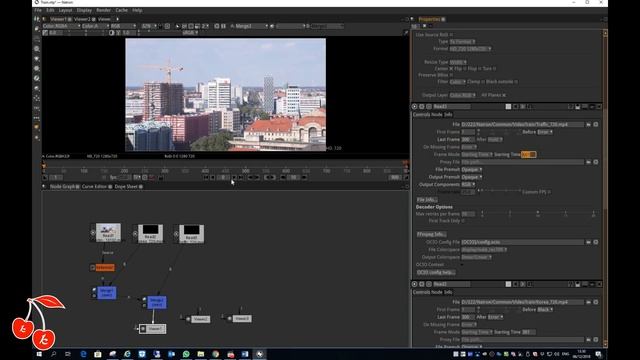This screenshot has width=640, height=360.
Task: Open the Reformat Format dropdown
Action: tap(470, 49)
